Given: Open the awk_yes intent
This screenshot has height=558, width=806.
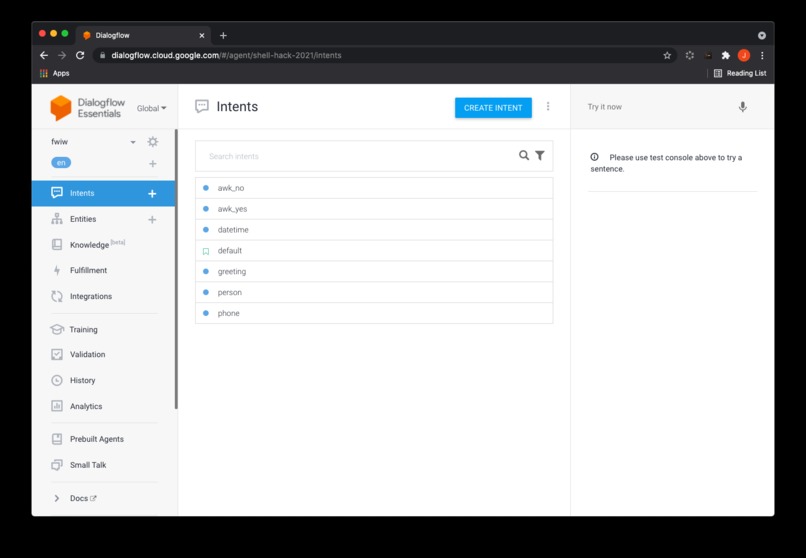Looking at the screenshot, I should [x=374, y=209].
